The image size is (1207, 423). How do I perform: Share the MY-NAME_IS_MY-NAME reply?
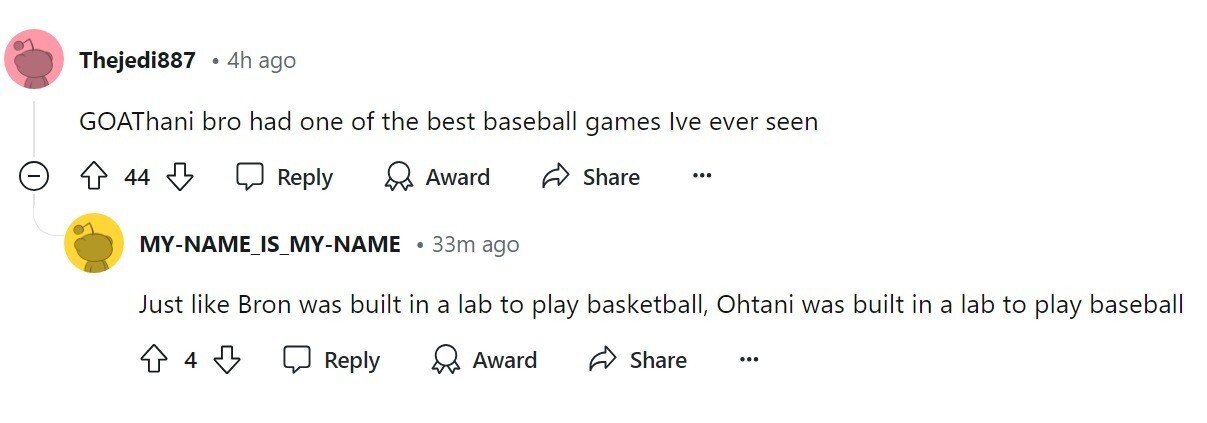638,360
